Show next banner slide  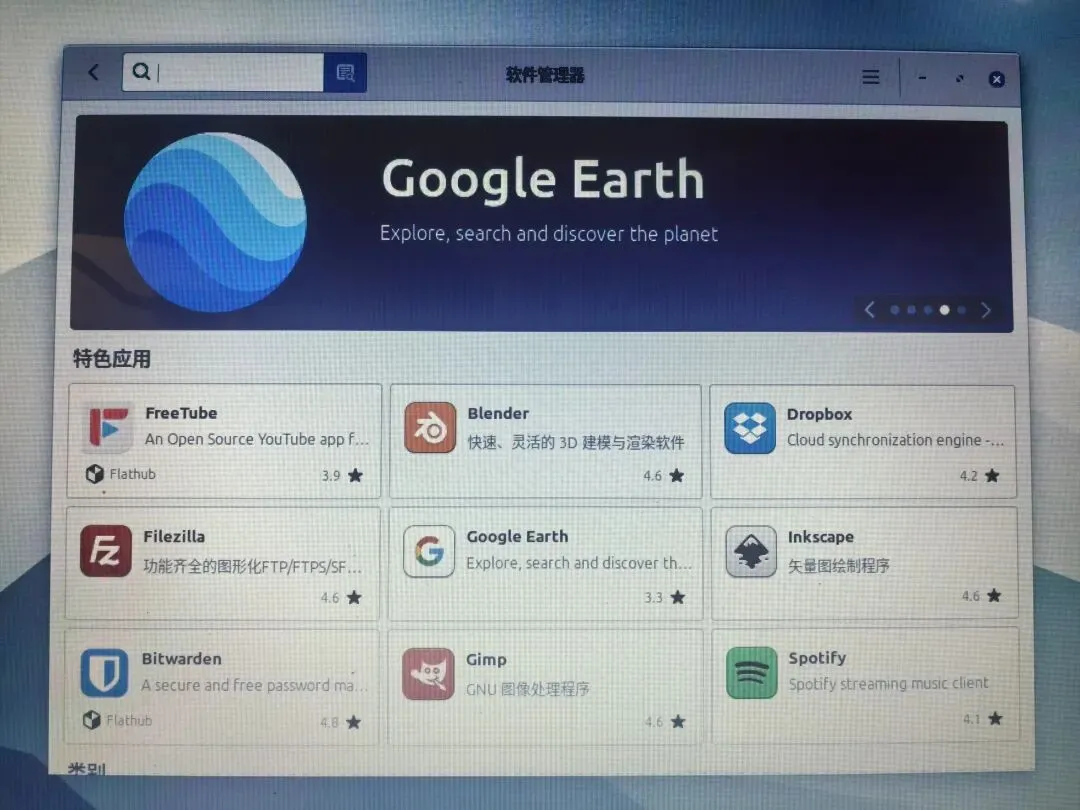[x=986, y=311]
